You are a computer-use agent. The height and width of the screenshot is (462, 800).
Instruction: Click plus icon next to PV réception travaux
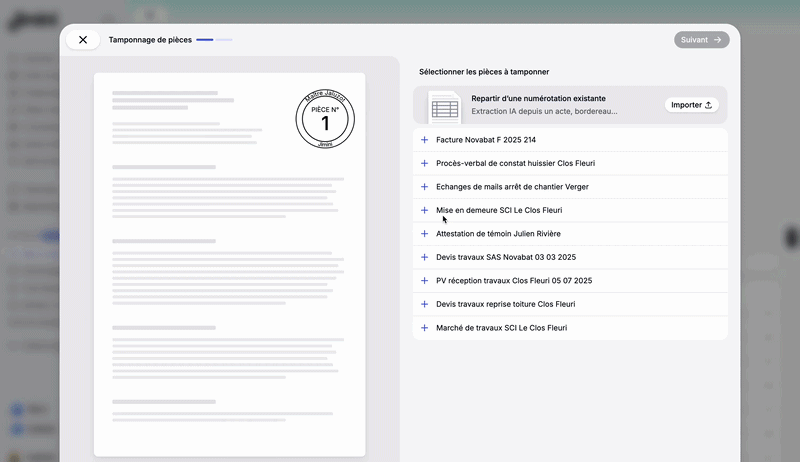424,280
